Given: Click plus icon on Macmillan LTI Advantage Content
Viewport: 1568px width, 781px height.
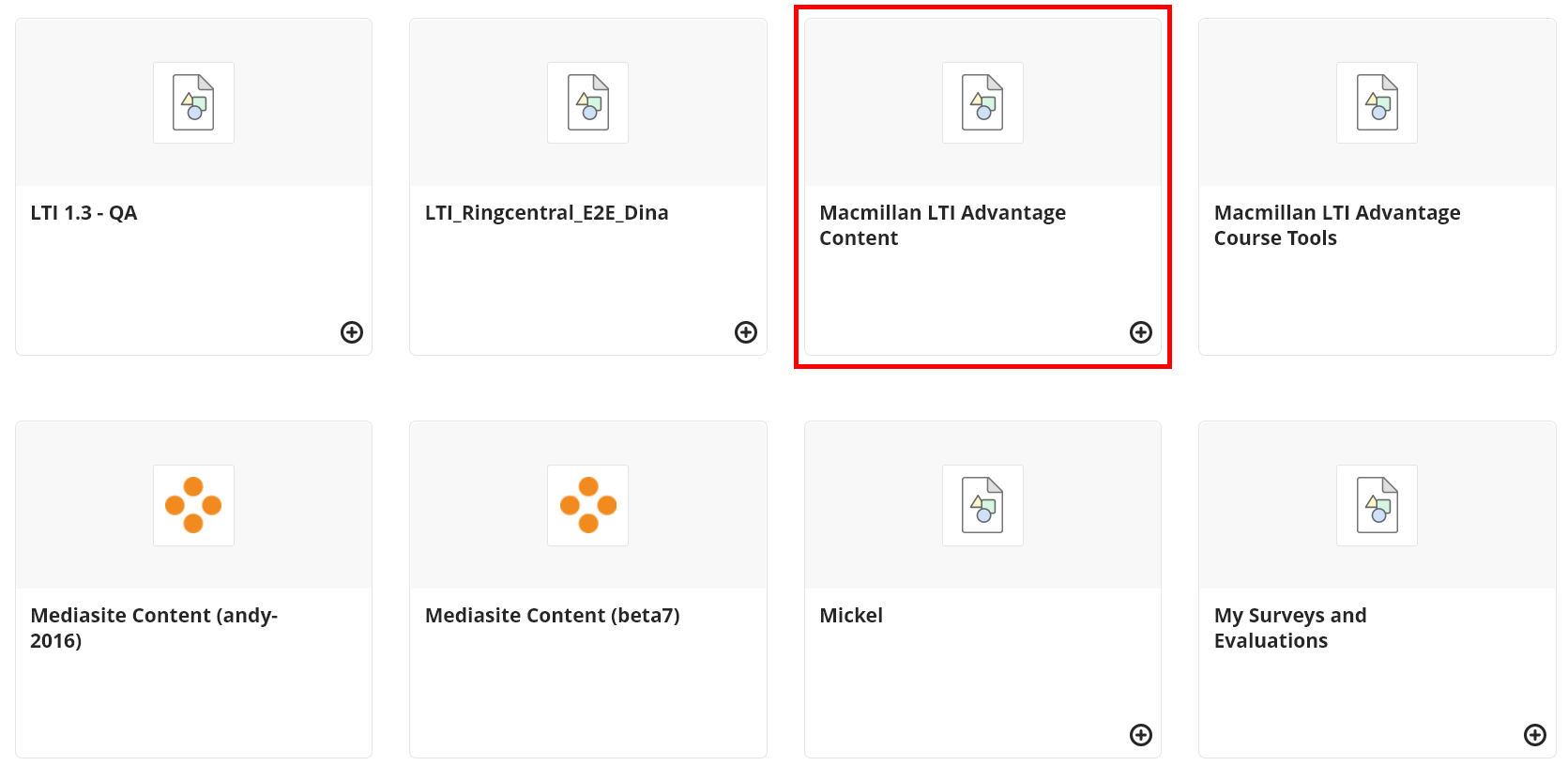Looking at the screenshot, I should coord(1141,332).
